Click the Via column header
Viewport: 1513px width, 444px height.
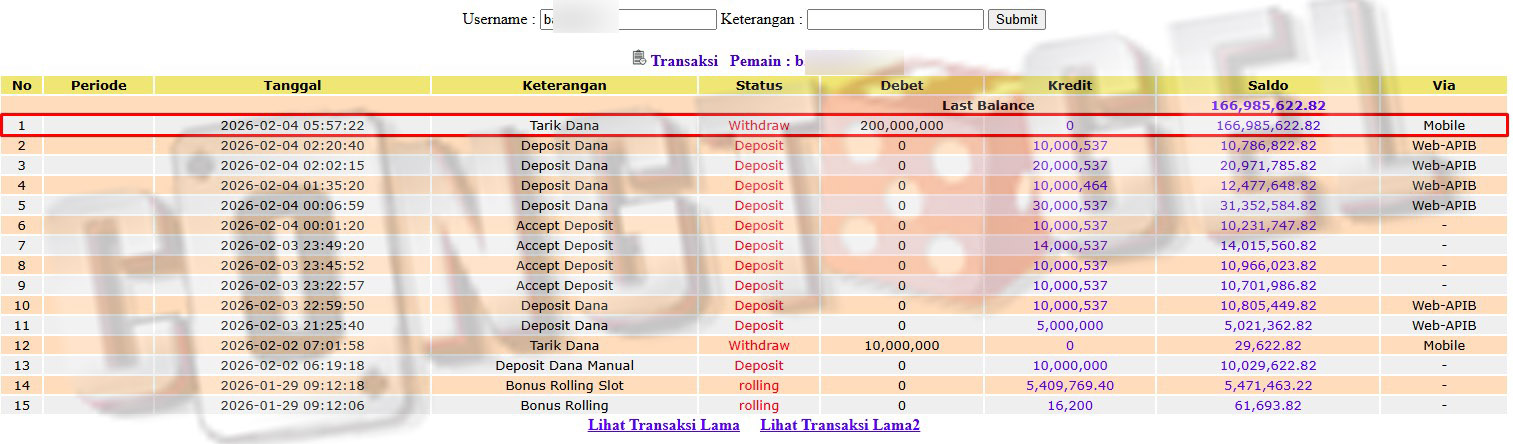[1443, 86]
